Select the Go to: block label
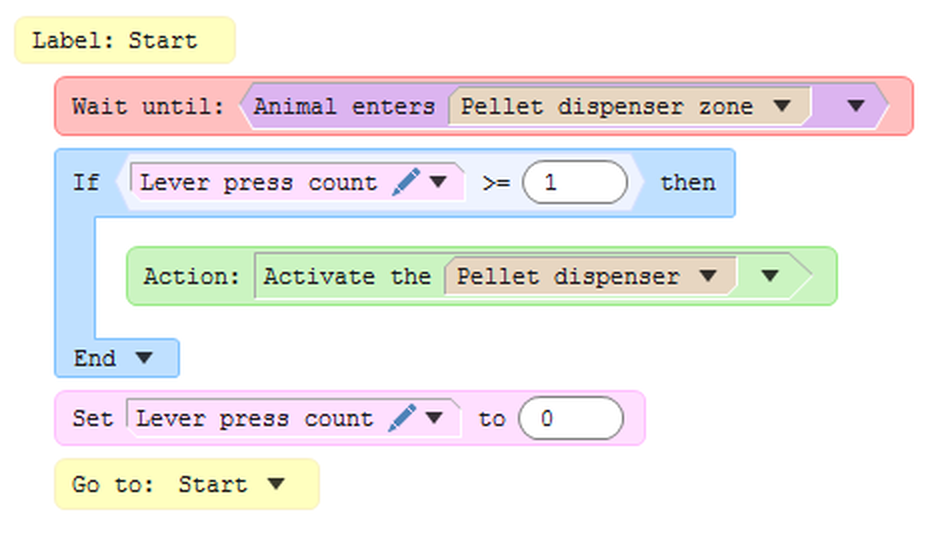The width and height of the screenshot is (950, 542). click(114, 484)
